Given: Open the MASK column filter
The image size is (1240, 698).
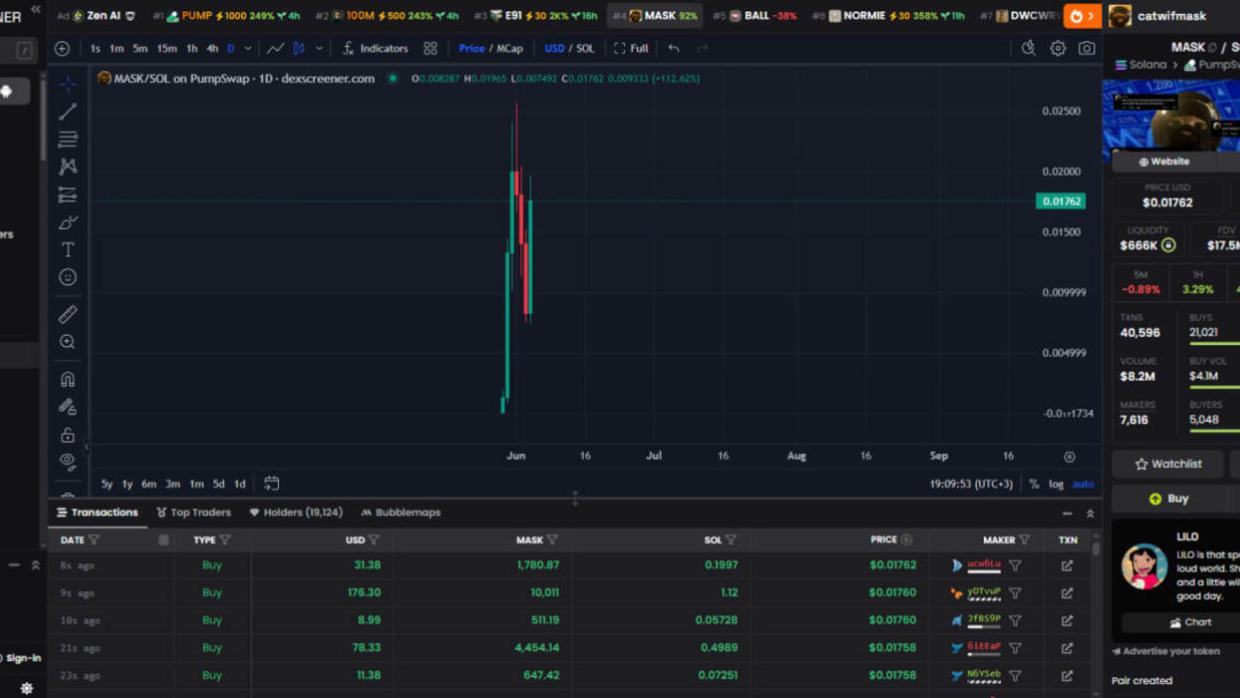Looking at the screenshot, I should 552,540.
